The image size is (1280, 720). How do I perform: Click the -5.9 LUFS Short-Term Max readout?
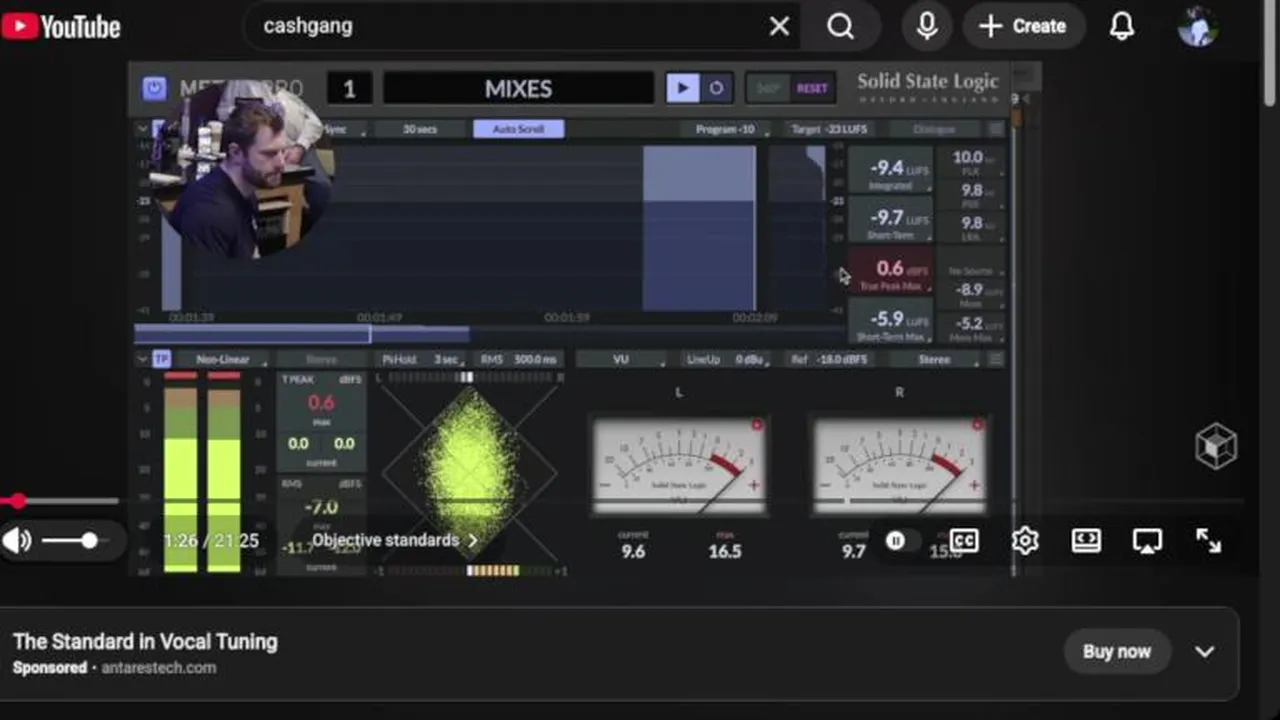point(890,322)
